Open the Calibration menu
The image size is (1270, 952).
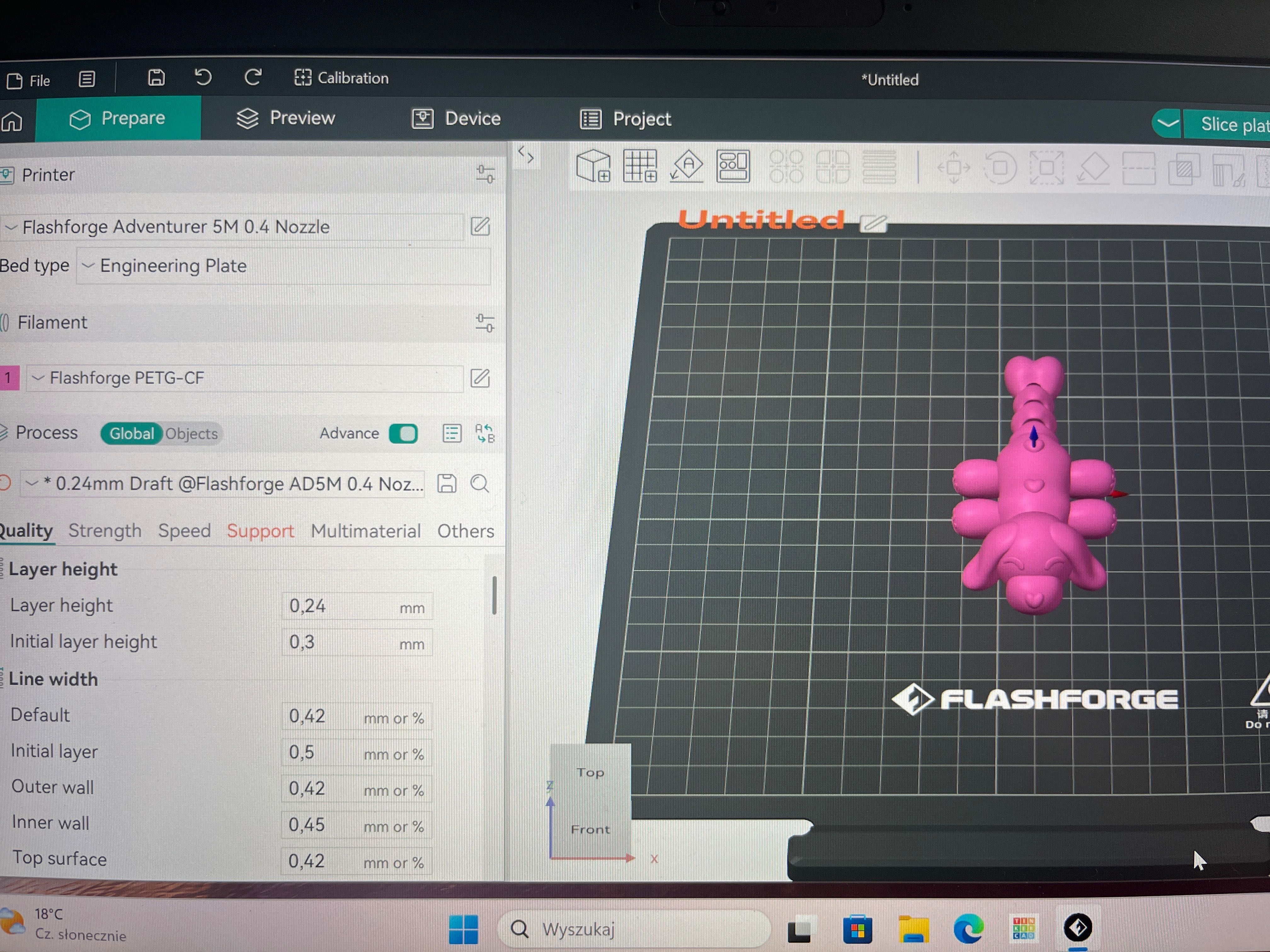tap(342, 77)
